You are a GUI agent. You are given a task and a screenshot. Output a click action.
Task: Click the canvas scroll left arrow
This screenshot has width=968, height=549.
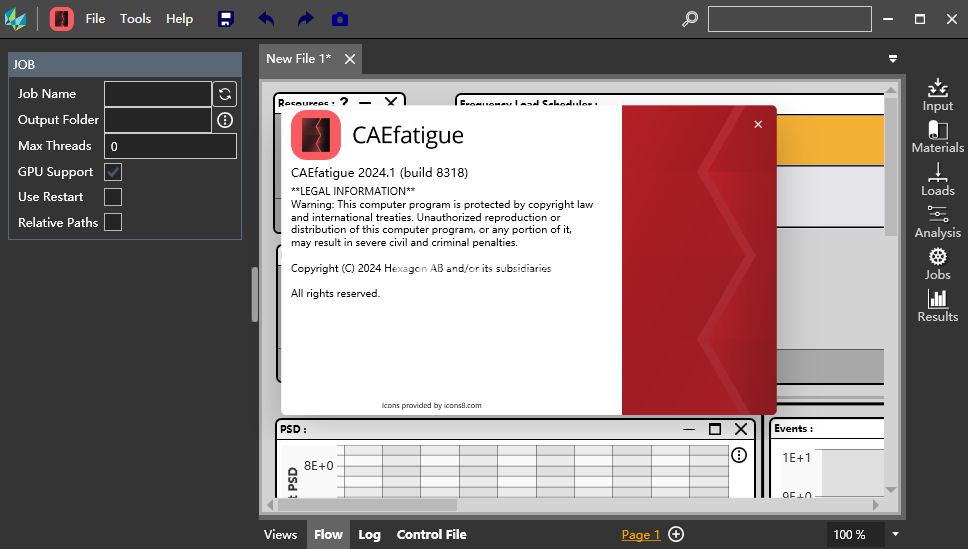(270, 505)
